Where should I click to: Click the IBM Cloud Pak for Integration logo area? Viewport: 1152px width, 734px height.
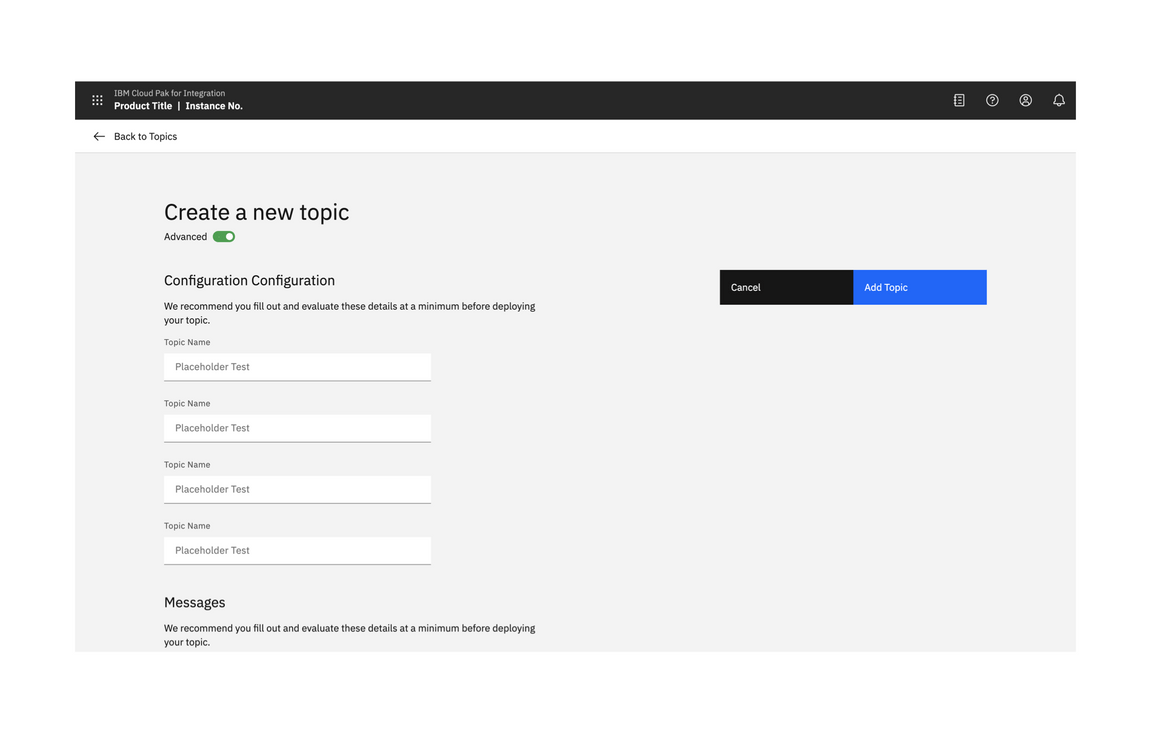(170, 92)
